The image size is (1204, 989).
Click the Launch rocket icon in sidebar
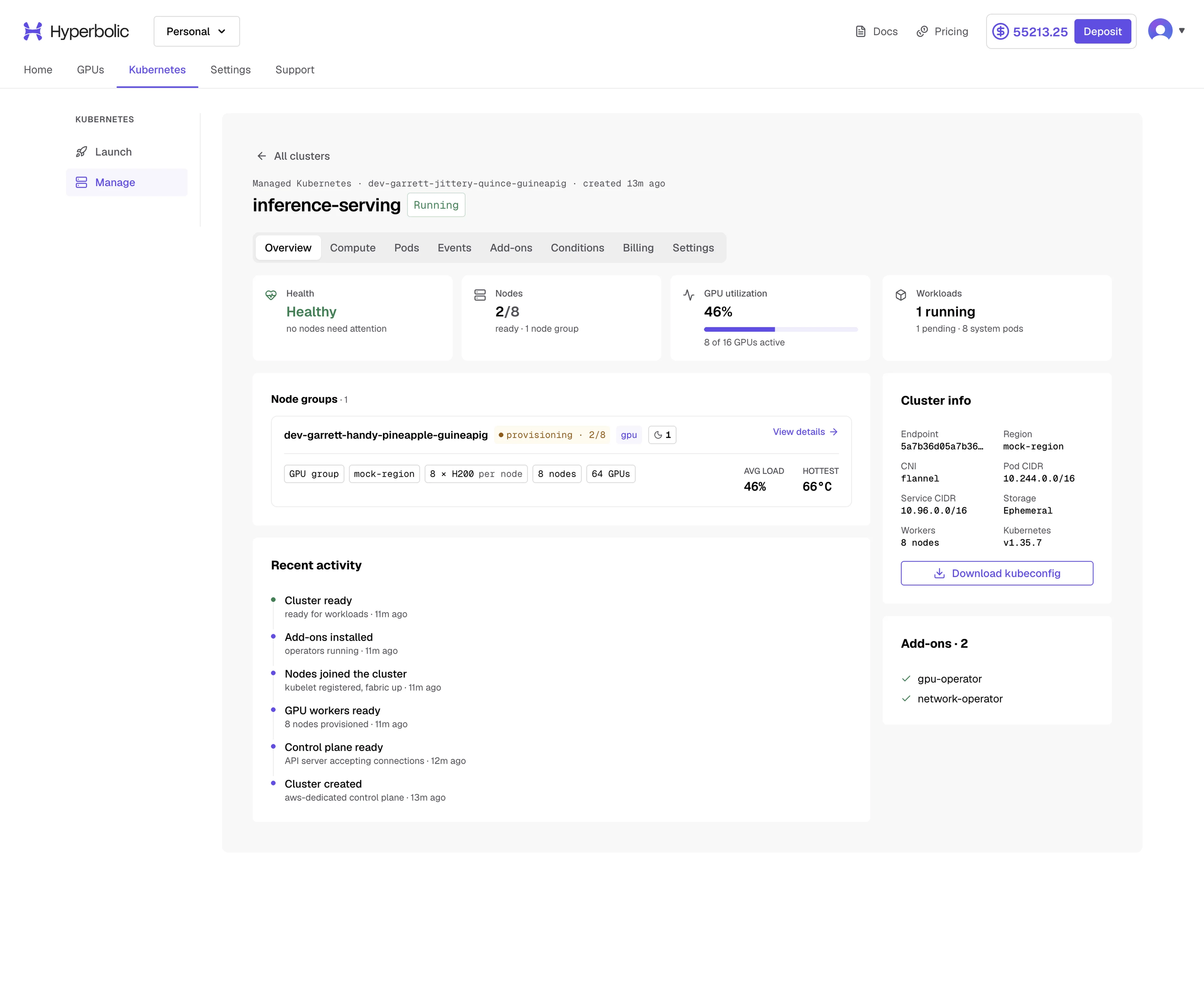(x=82, y=151)
